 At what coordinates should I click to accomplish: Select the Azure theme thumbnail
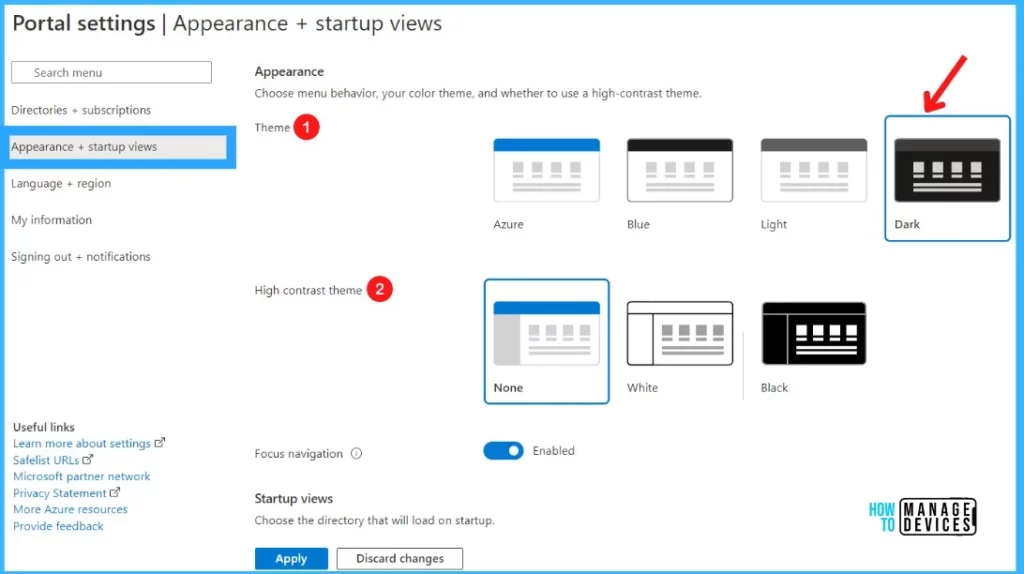pyautogui.click(x=546, y=170)
